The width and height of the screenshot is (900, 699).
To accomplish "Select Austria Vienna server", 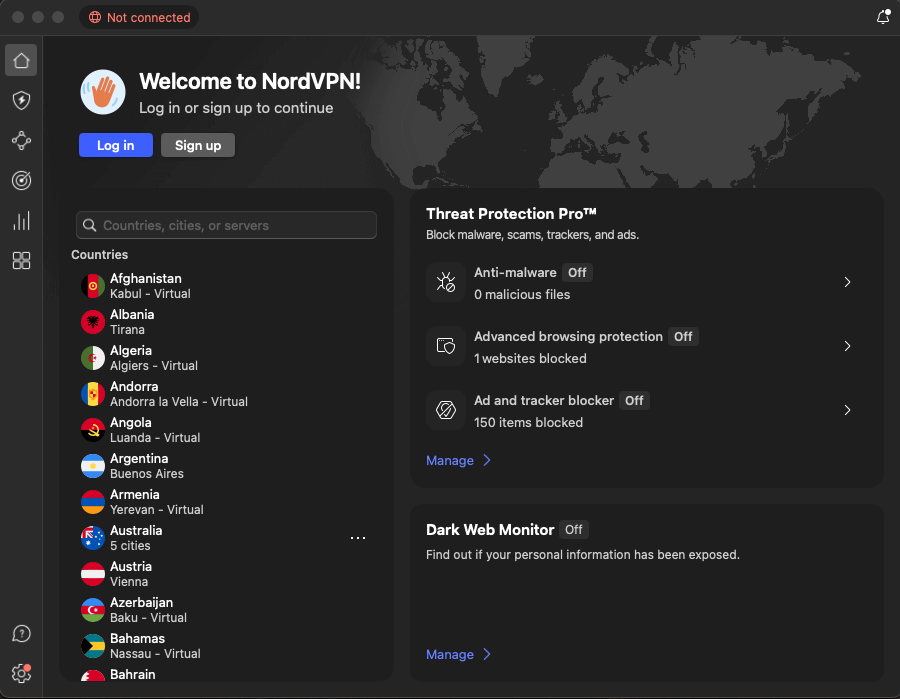I will click(226, 574).
